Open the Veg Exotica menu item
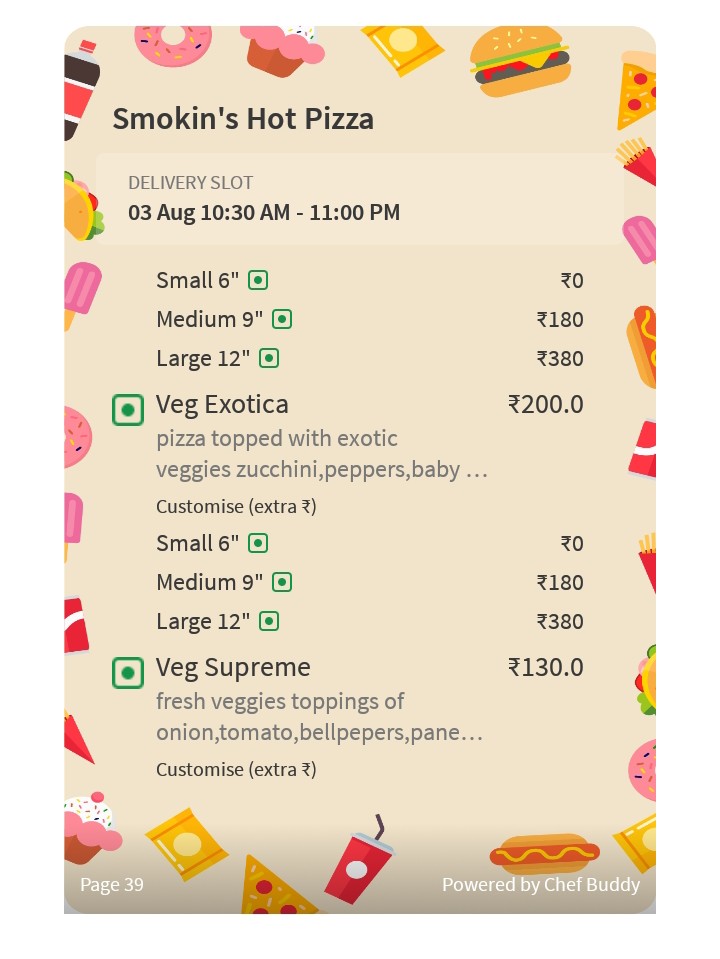 221,405
